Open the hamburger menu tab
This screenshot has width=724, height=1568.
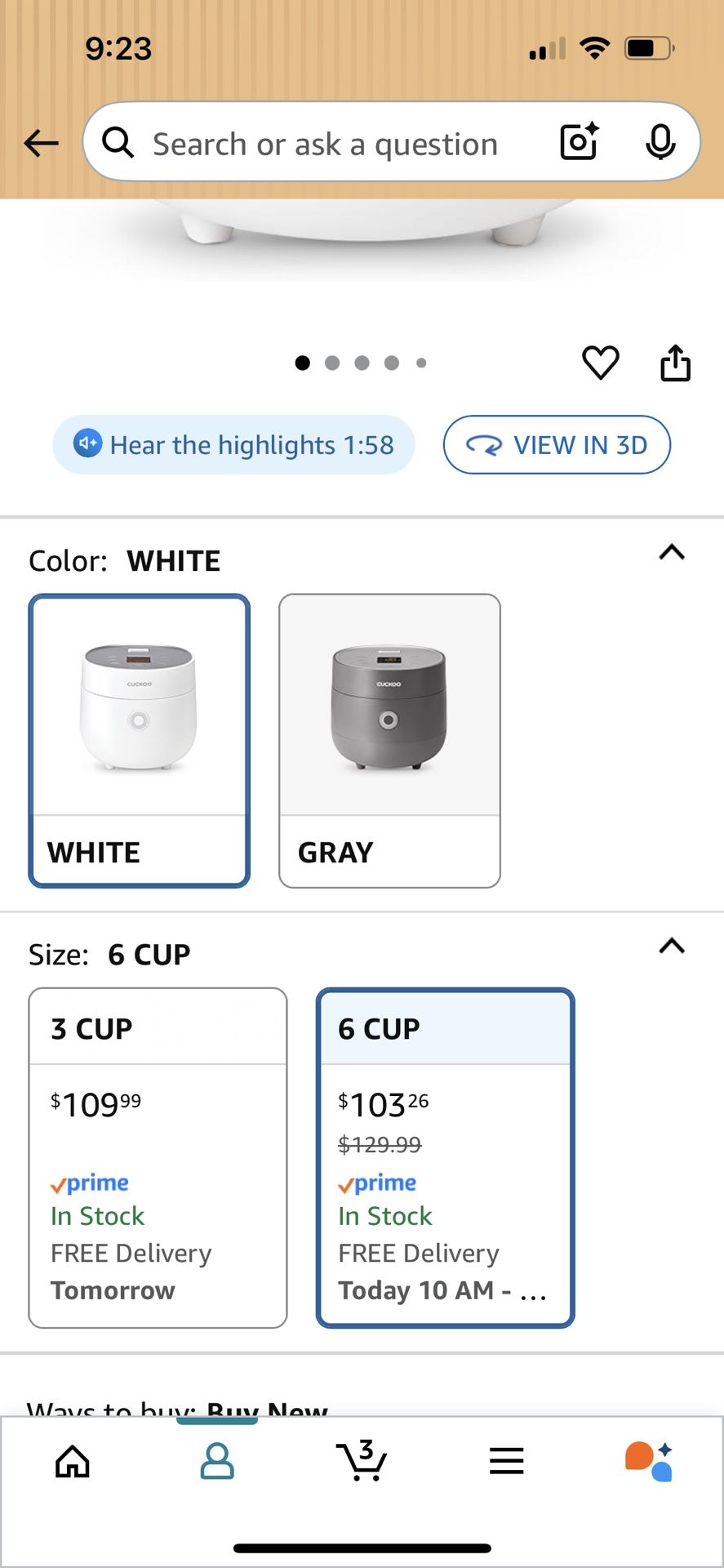pyautogui.click(x=506, y=1460)
